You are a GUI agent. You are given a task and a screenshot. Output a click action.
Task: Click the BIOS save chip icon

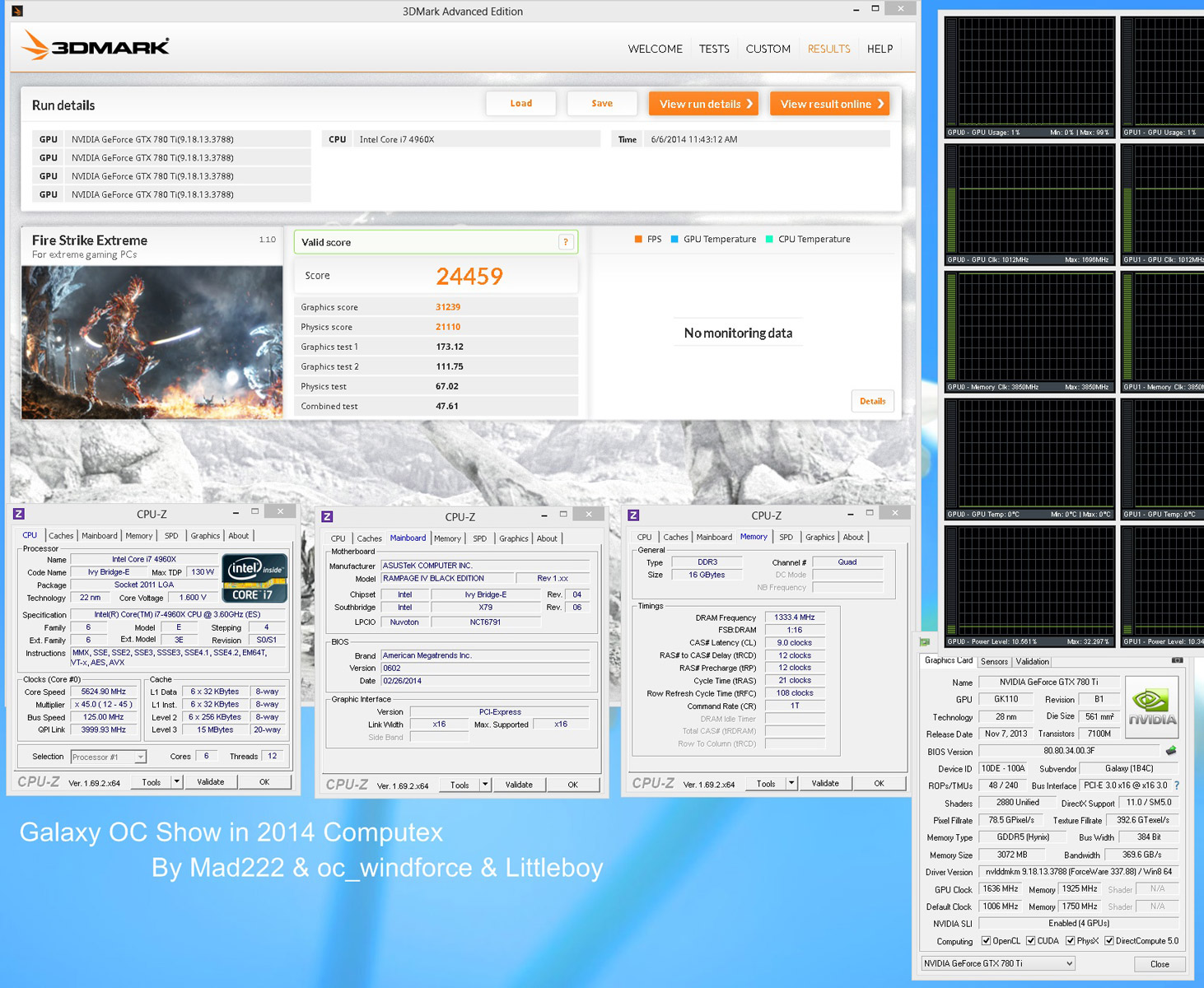[1170, 751]
